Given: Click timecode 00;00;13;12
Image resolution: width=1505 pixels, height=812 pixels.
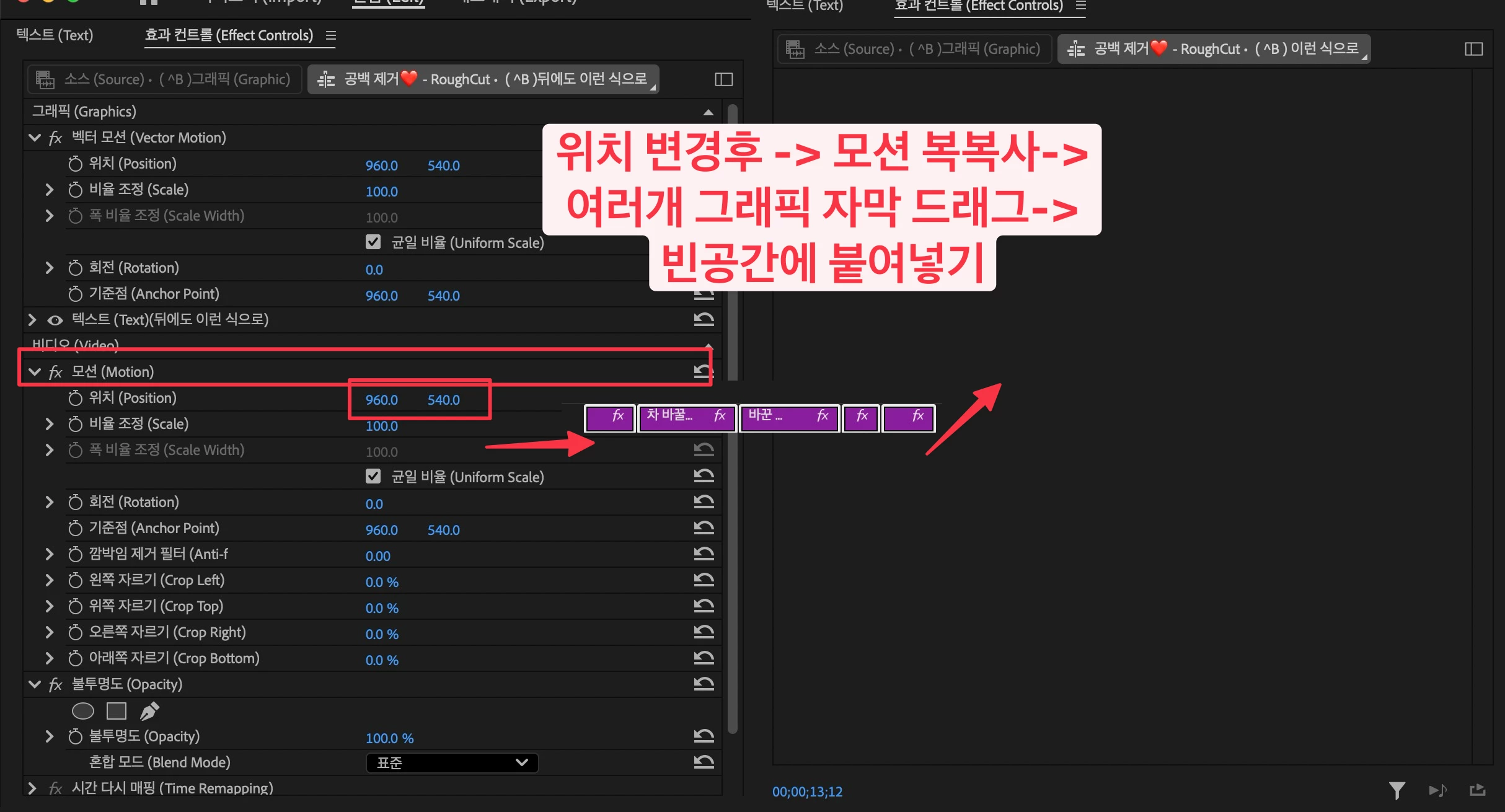Looking at the screenshot, I should pyautogui.click(x=807, y=792).
